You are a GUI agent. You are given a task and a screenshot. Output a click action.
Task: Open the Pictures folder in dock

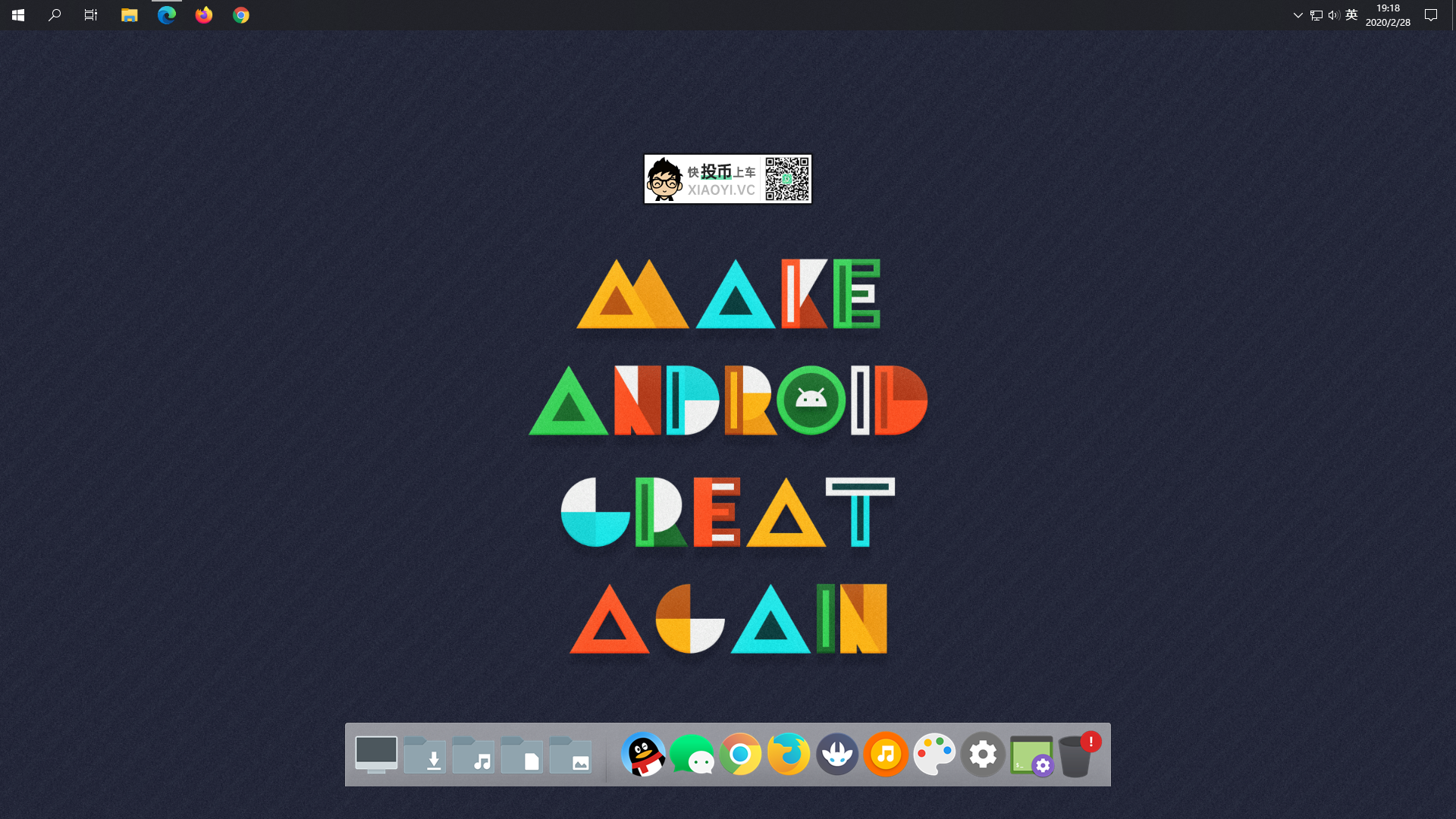tap(570, 755)
